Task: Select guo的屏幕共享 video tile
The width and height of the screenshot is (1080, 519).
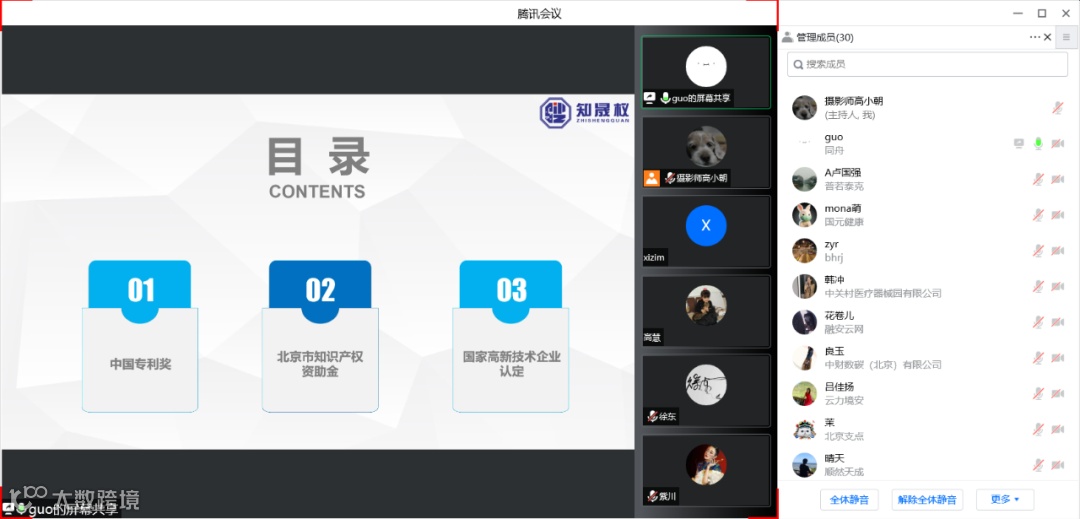Action: click(706, 72)
